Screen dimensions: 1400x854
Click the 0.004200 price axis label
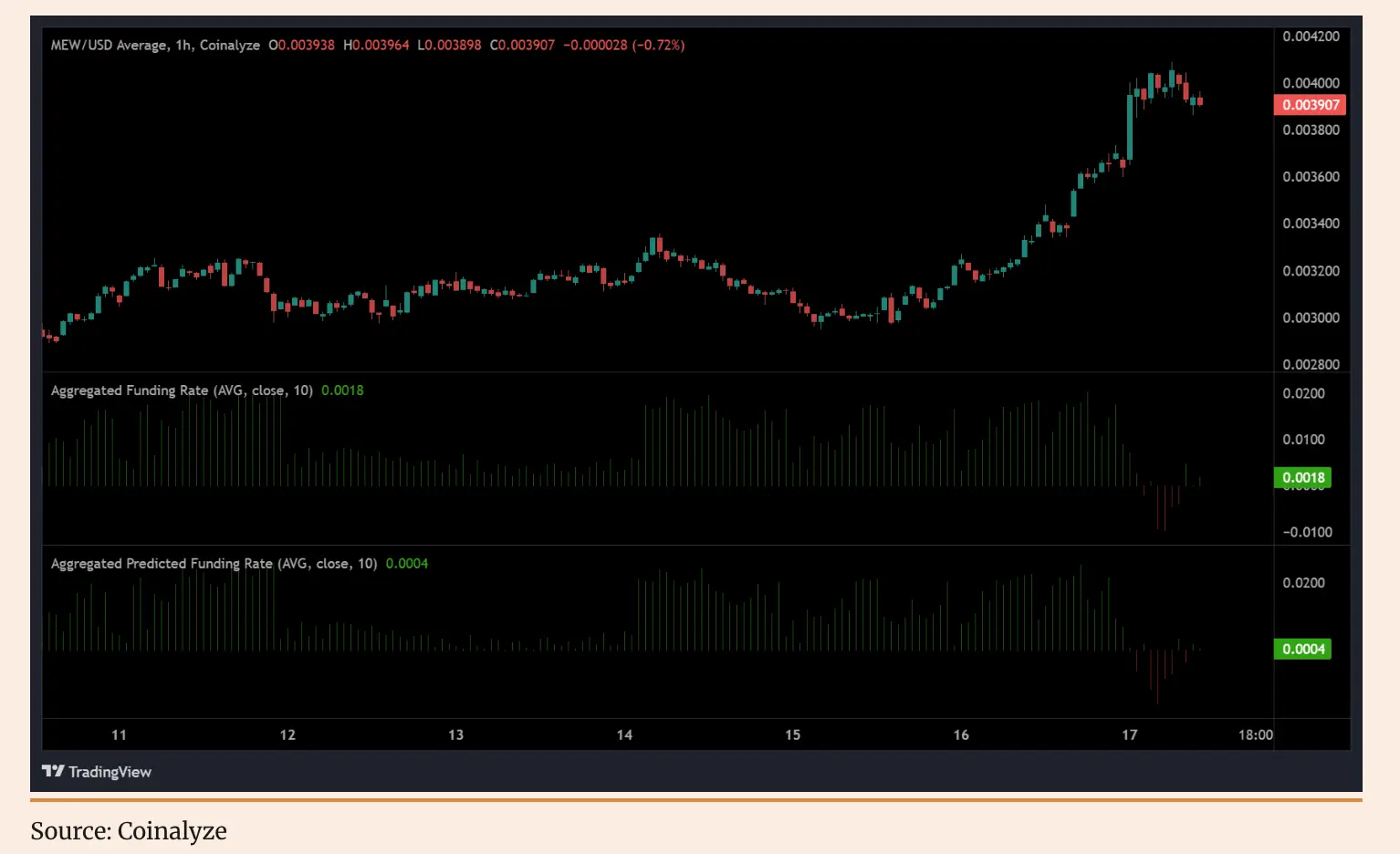(1311, 36)
